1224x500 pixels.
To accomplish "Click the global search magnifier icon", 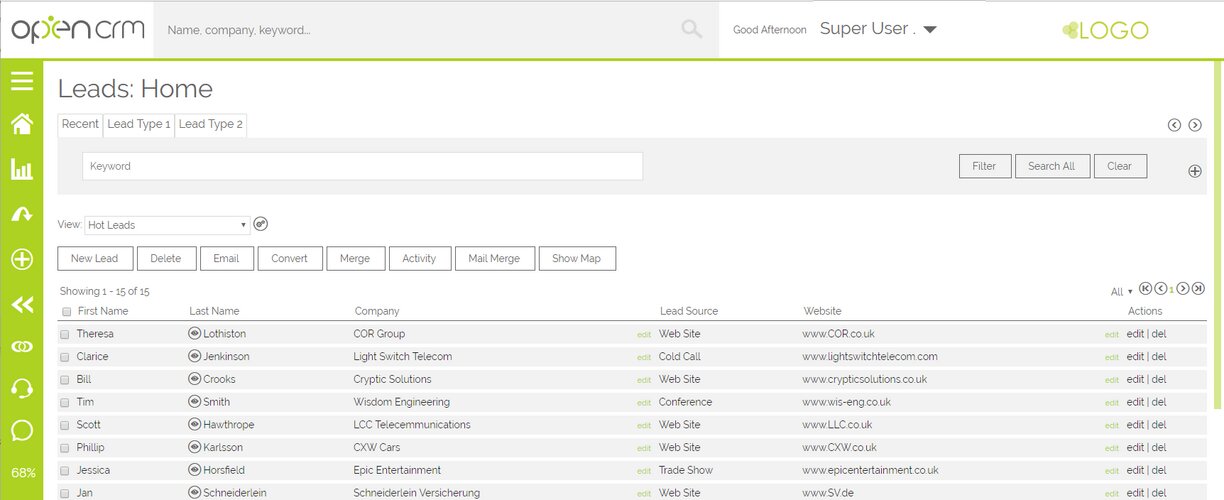I will click(691, 30).
